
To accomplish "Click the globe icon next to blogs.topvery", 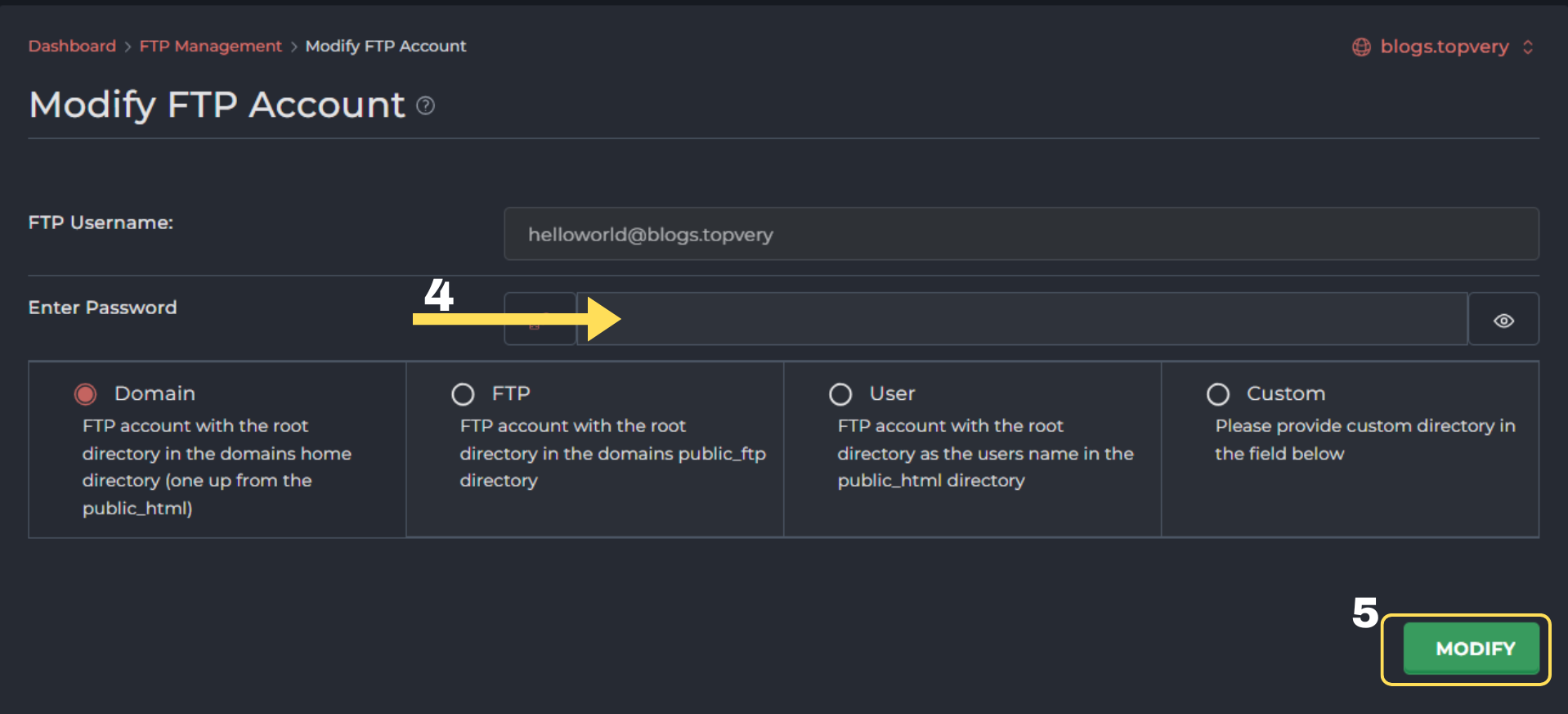I will tap(1361, 47).
